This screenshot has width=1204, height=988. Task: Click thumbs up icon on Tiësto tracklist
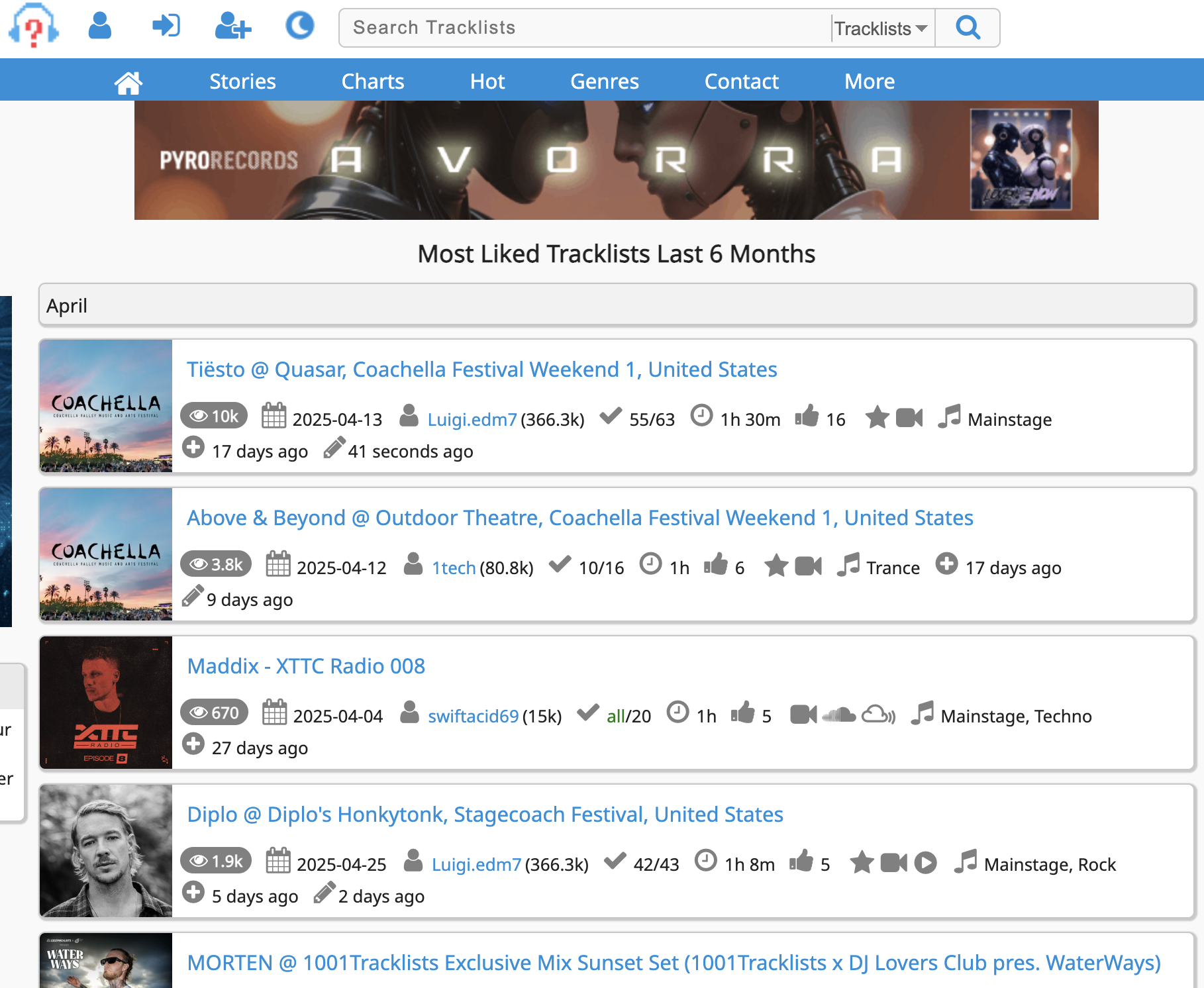point(807,417)
